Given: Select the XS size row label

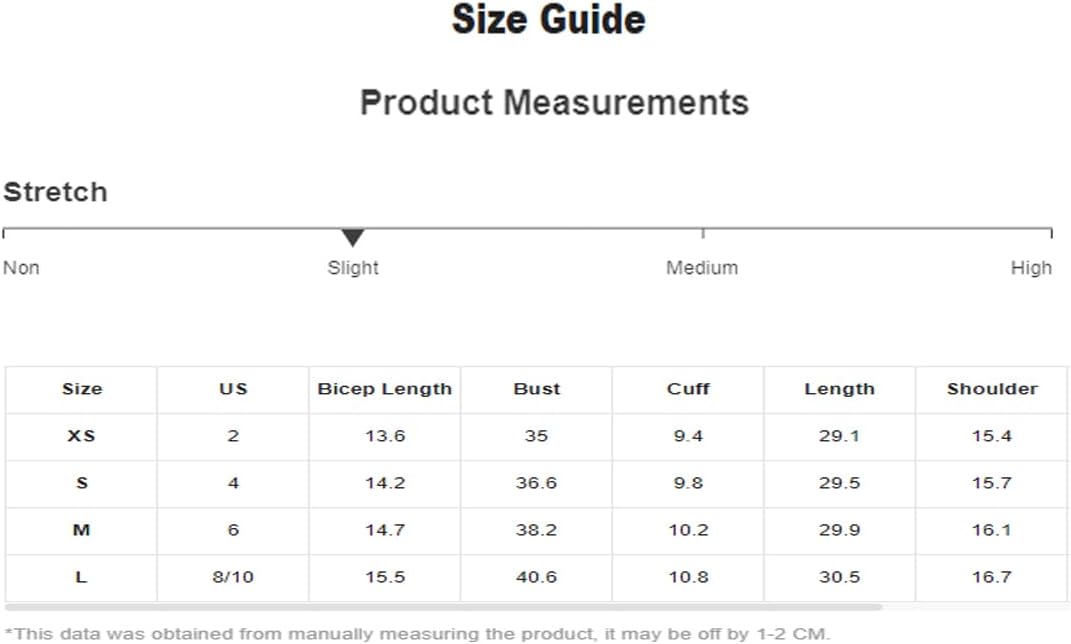Looking at the screenshot, I should tap(81, 436).
